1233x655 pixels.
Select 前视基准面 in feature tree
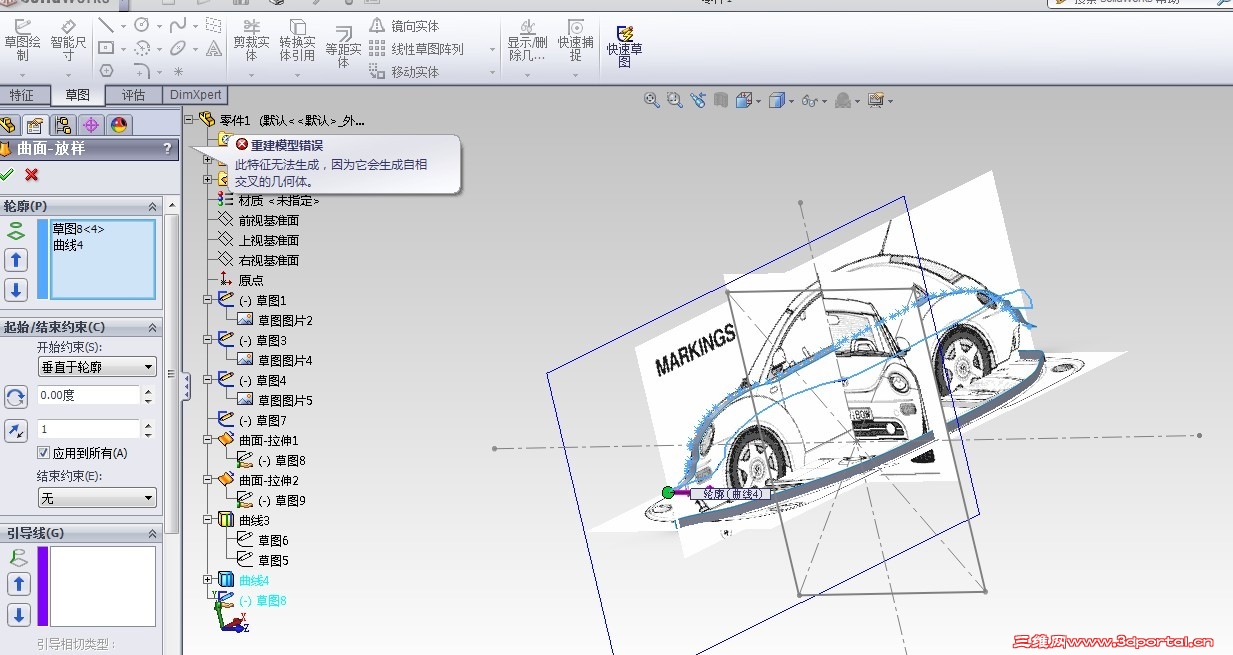point(268,220)
